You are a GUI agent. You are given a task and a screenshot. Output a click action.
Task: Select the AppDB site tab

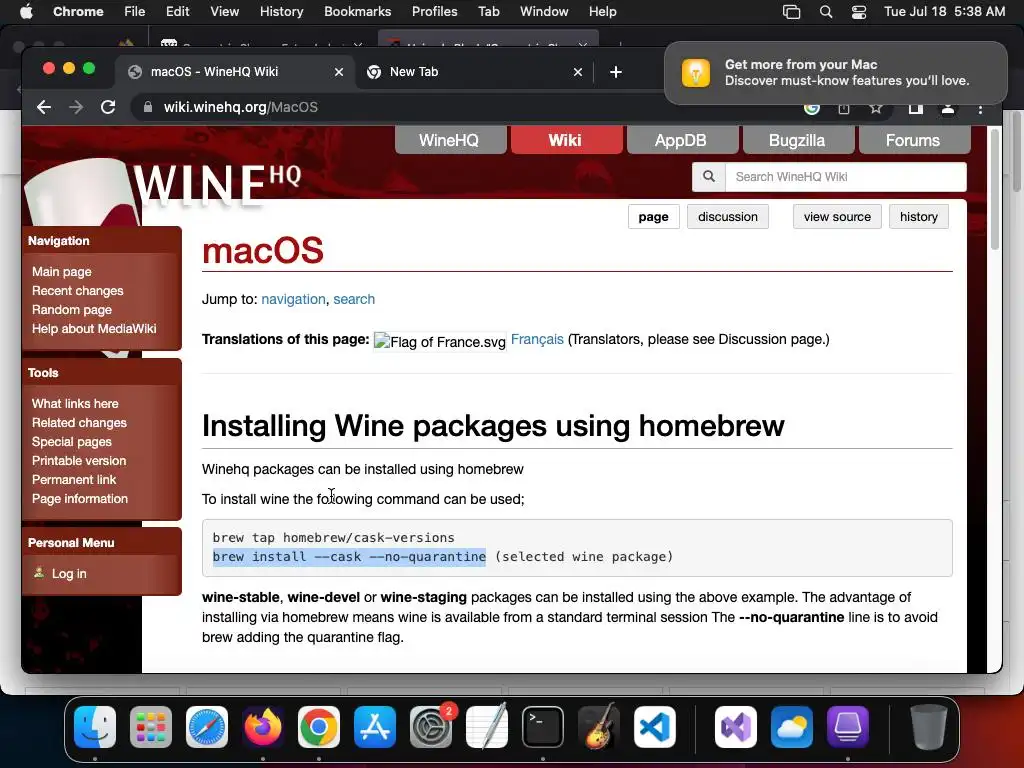[680, 140]
